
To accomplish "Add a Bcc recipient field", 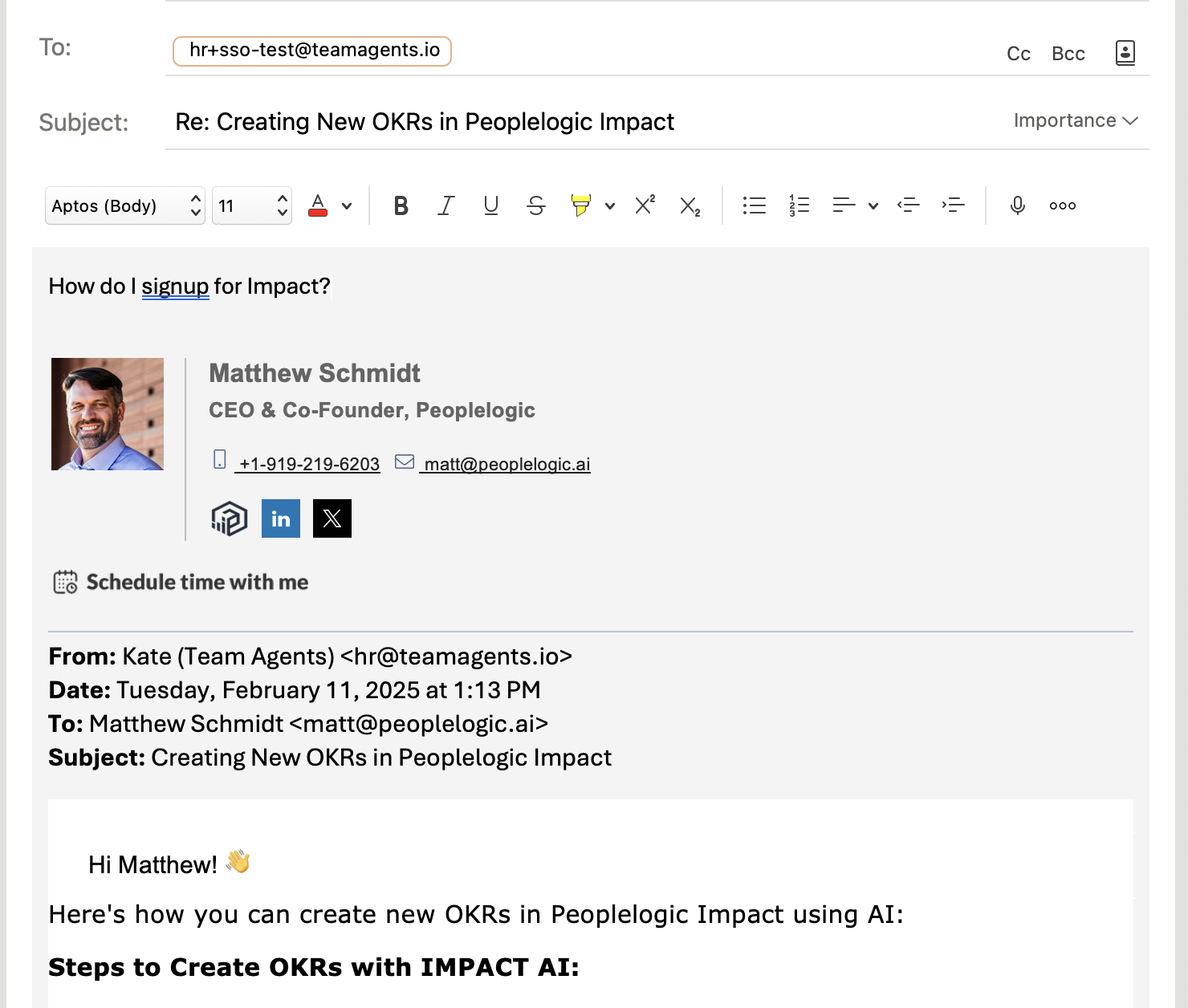I will coord(1068,54).
